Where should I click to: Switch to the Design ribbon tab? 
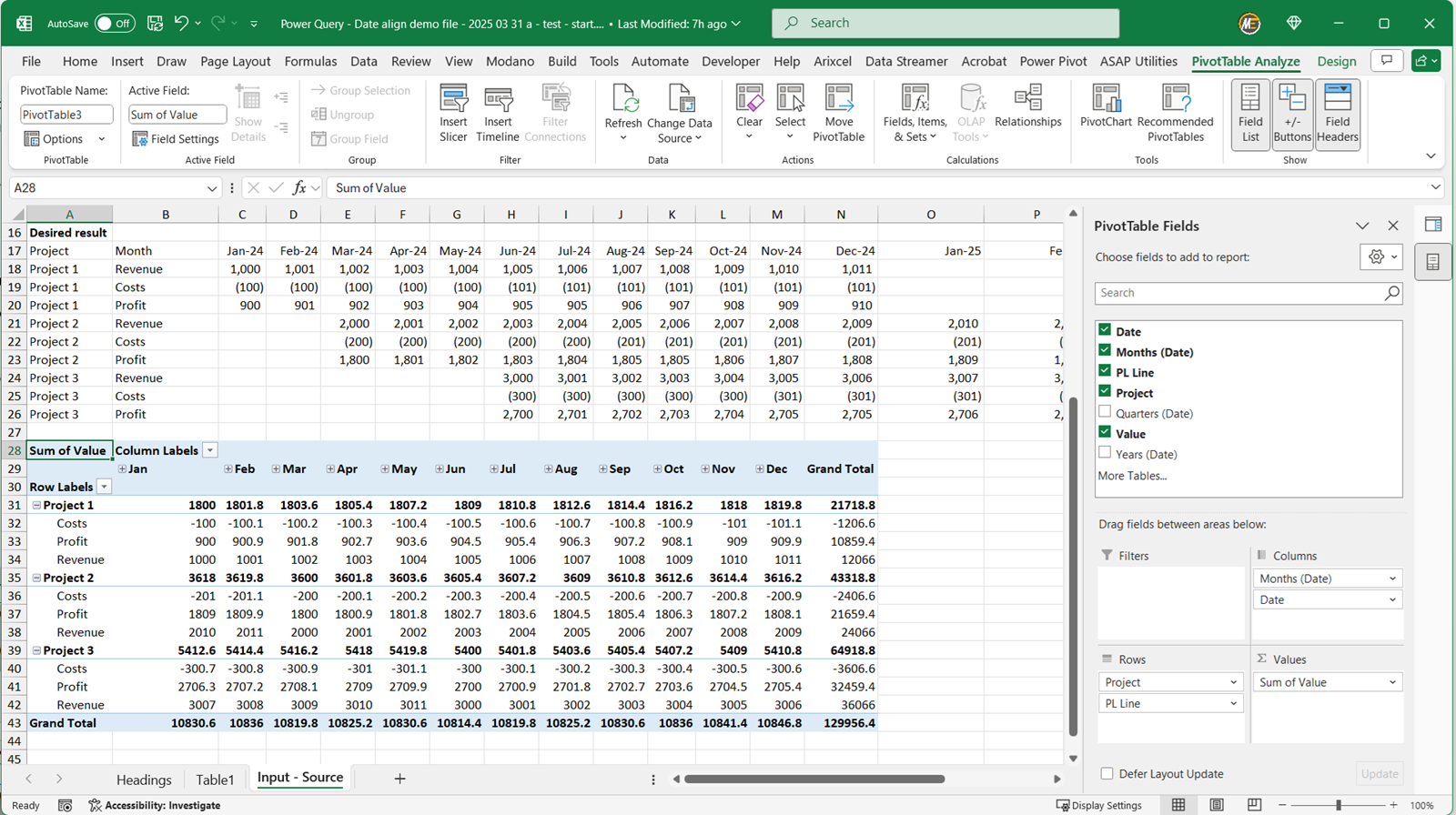1336,61
